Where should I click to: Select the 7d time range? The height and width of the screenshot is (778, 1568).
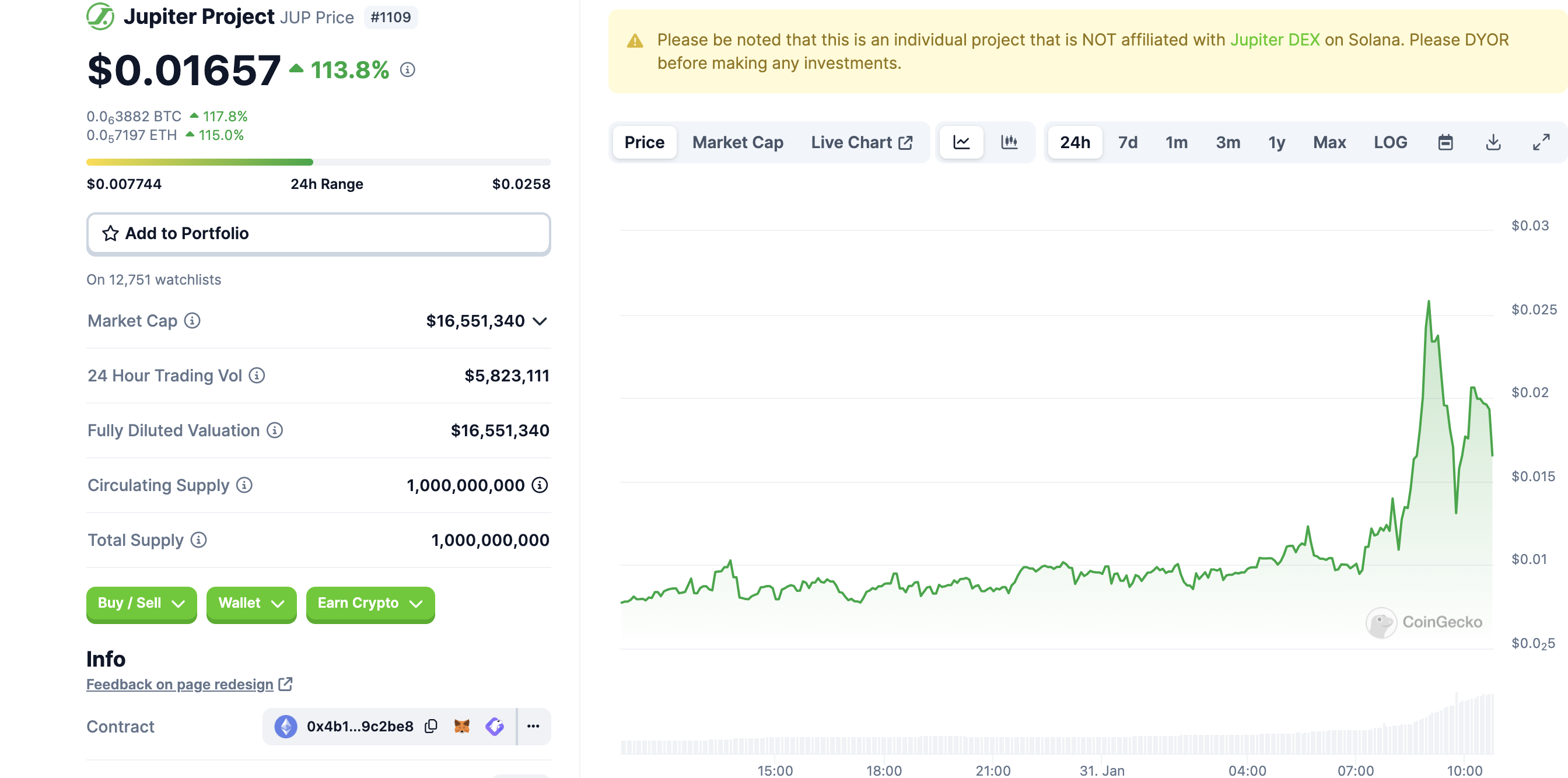pos(1128,142)
